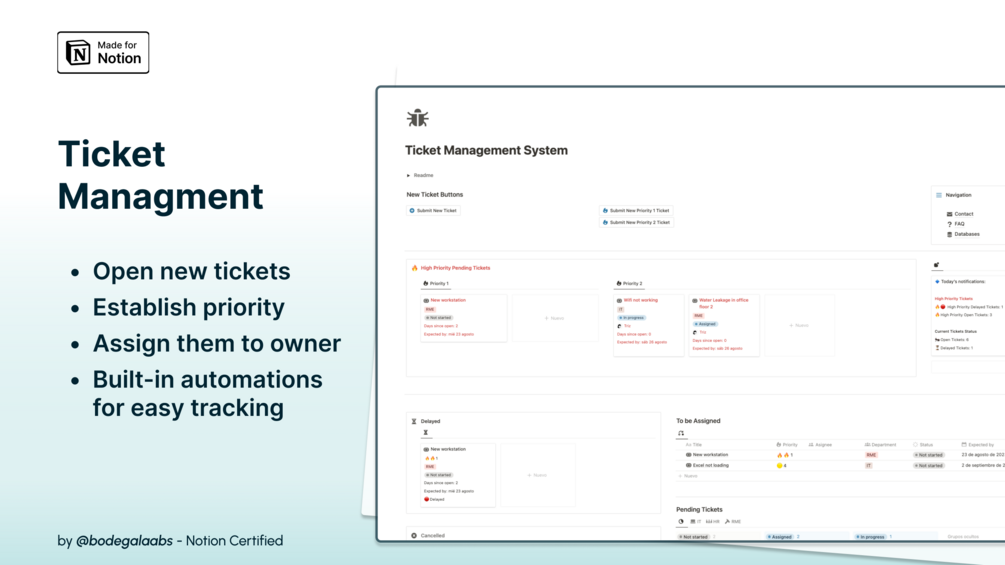Click the Nuevo placeholder in Delayed gallery

coord(537,475)
